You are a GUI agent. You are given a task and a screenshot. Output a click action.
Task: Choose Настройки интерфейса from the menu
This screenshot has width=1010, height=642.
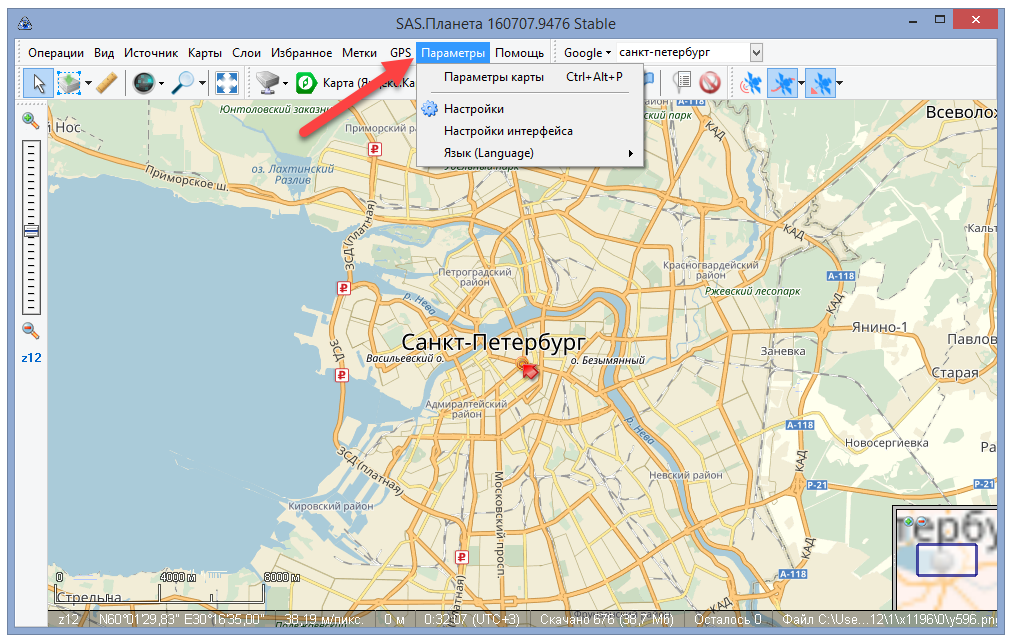[508, 131]
